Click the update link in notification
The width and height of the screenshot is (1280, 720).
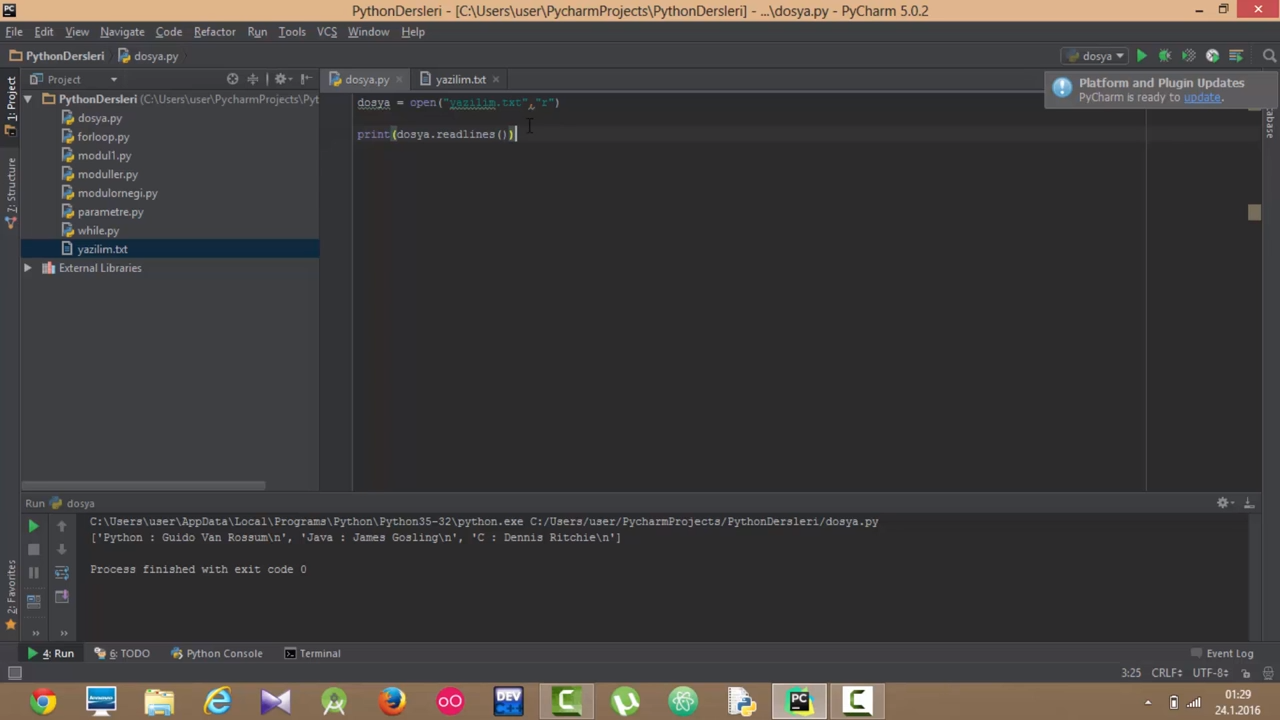click(x=1201, y=98)
